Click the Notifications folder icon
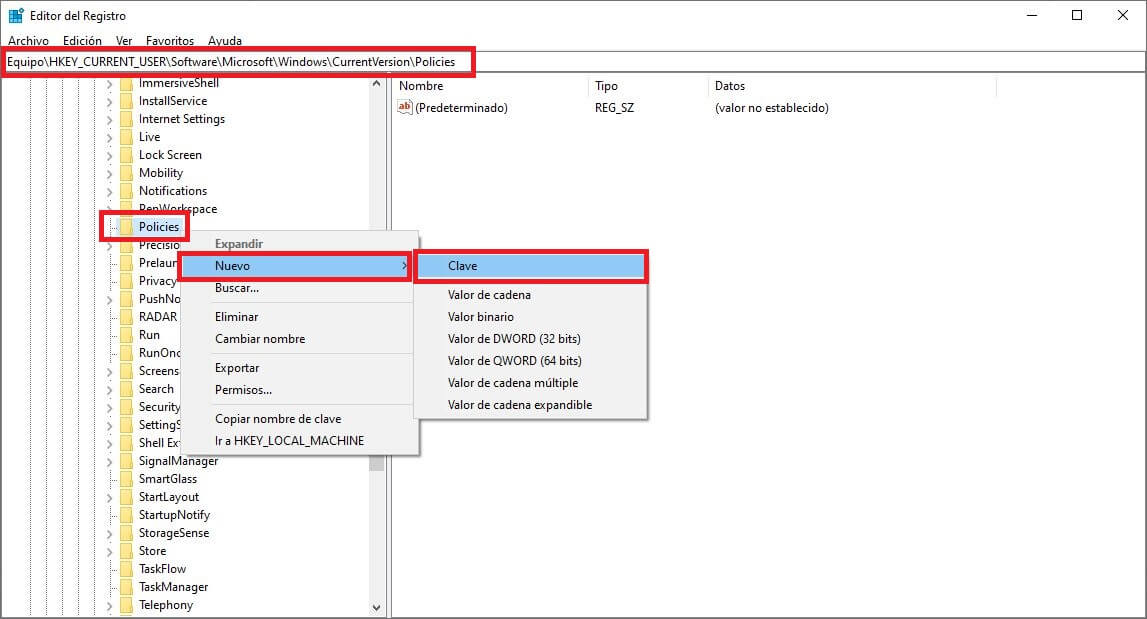The height and width of the screenshot is (619, 1147). (x=126, y=191)
